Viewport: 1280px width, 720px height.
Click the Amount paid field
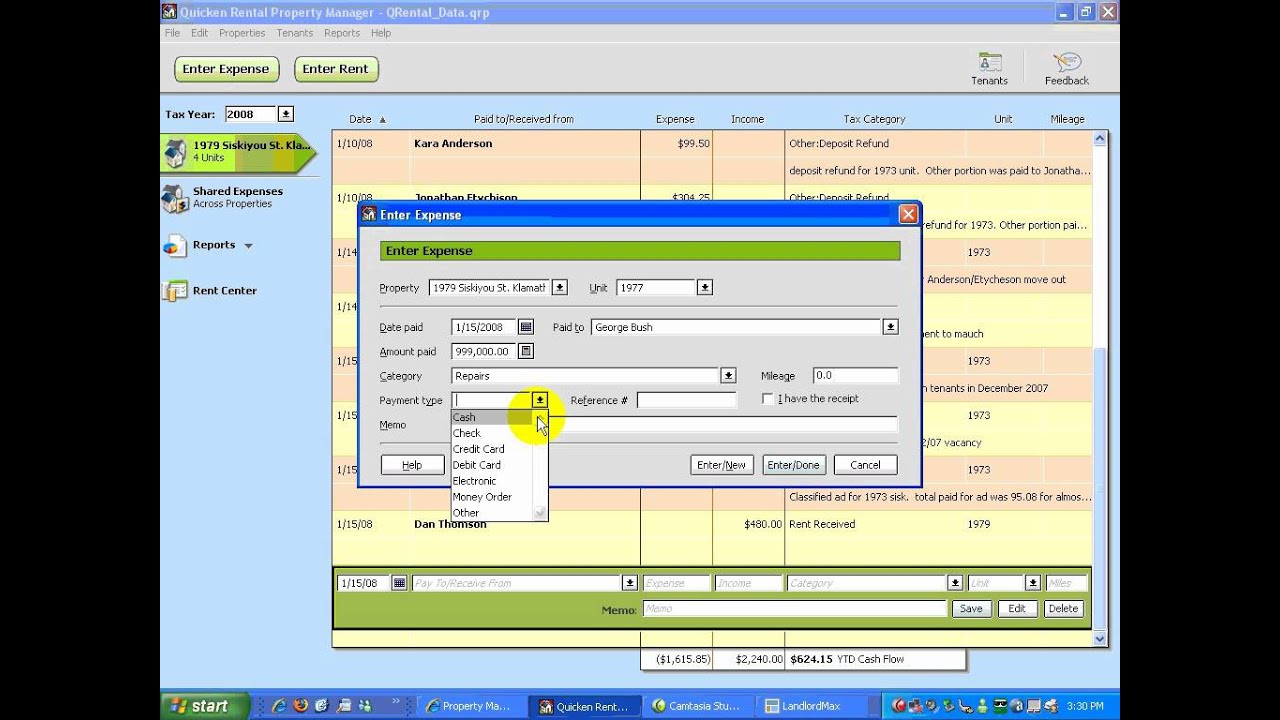[484, 351]
